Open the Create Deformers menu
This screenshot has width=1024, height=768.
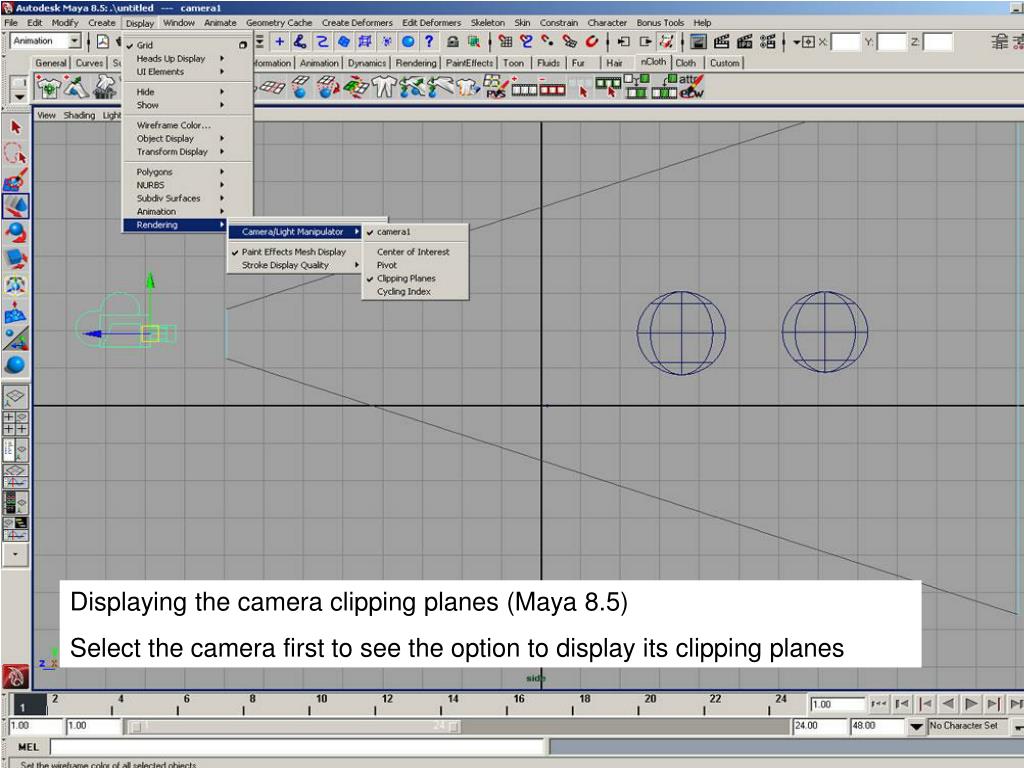pyautogui.click(x=357, y=23)
